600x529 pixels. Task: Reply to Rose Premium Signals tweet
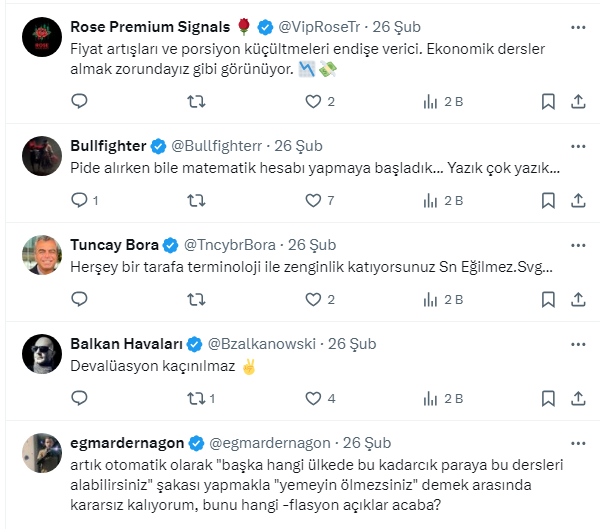[80, 101]
